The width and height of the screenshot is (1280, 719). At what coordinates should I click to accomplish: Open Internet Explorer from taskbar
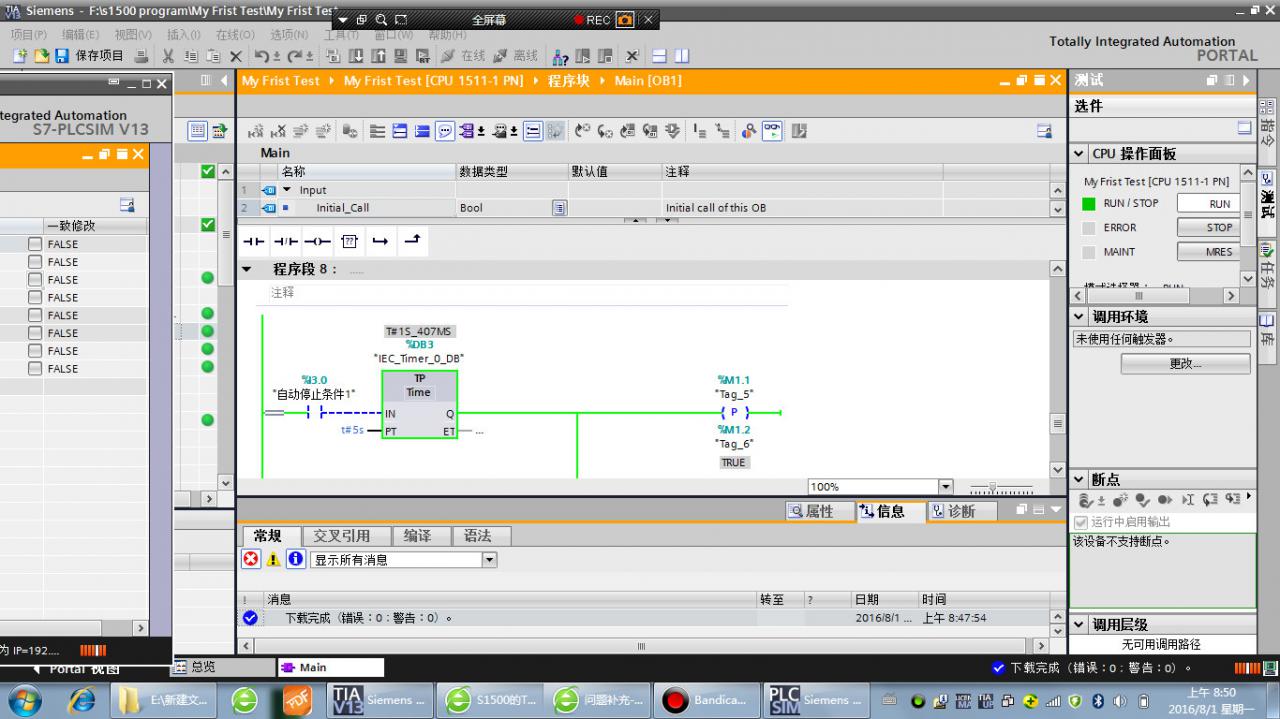tap(81, 700)
